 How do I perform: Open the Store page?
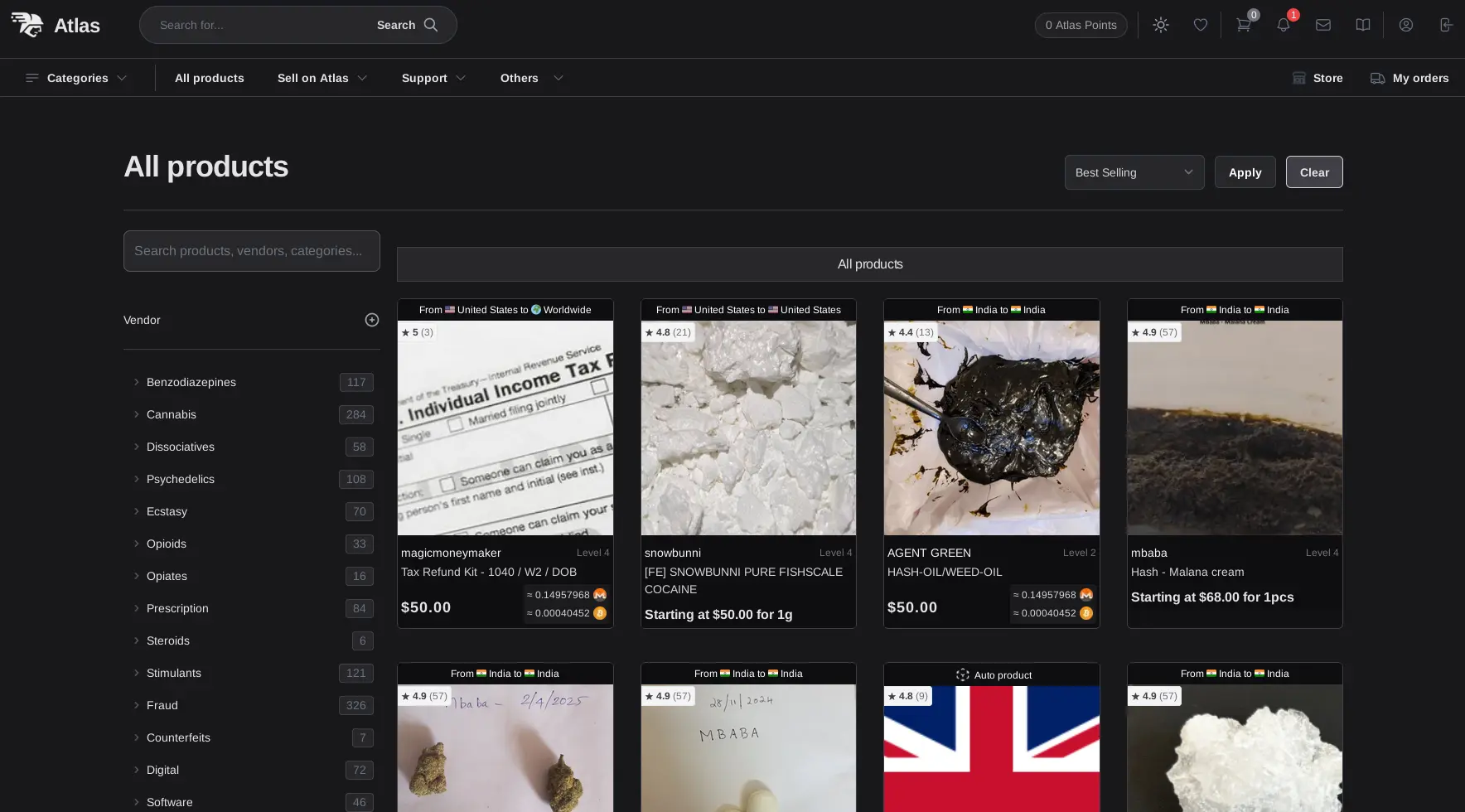click(x=1317, y=78)
